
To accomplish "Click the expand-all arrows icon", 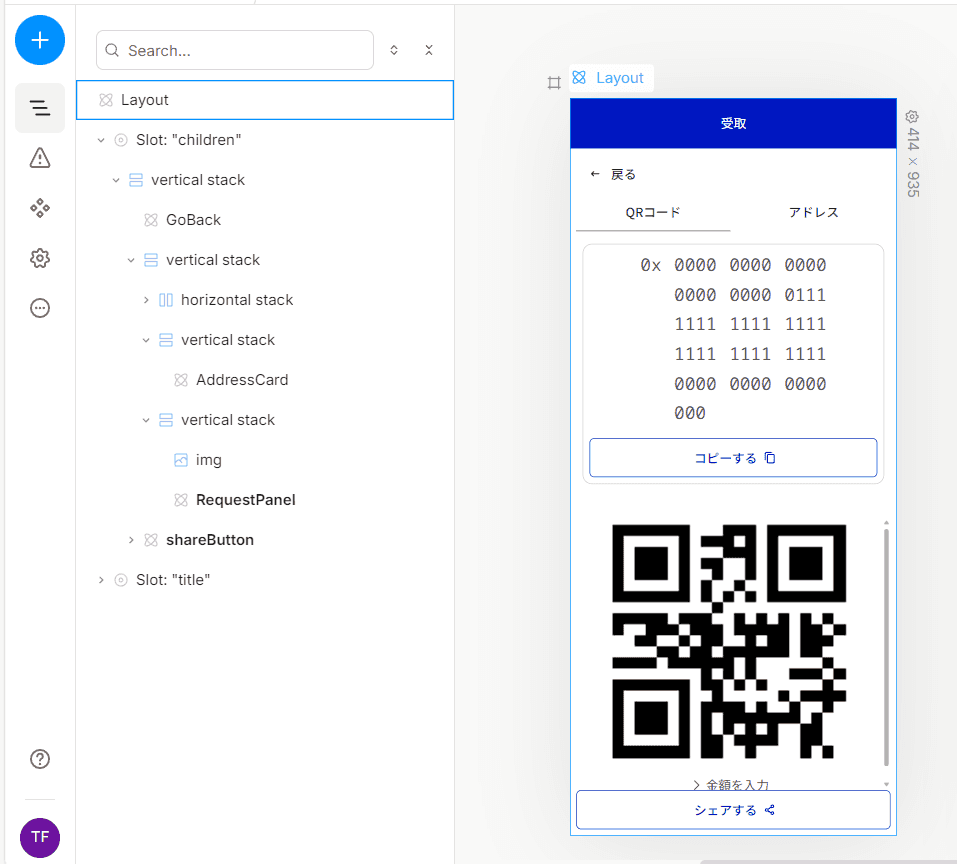I will pyautogui.click(x=394, y=50).
